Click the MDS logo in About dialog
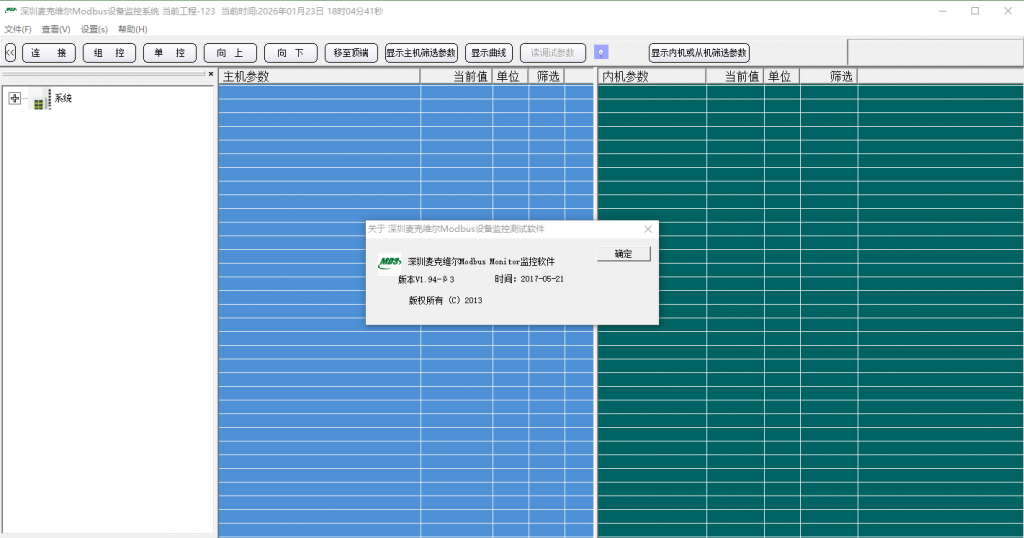 (389, 263)
